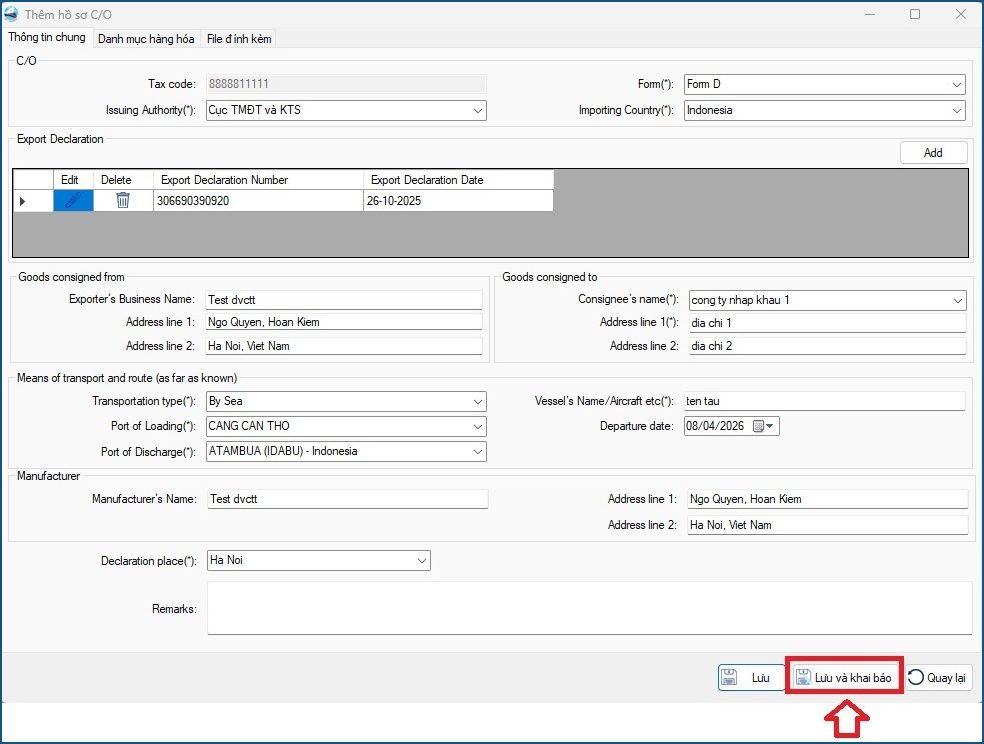Screen dimensions: 984x744
Task: Open the File đính kèm tab
Action: (x=238, y=39)
